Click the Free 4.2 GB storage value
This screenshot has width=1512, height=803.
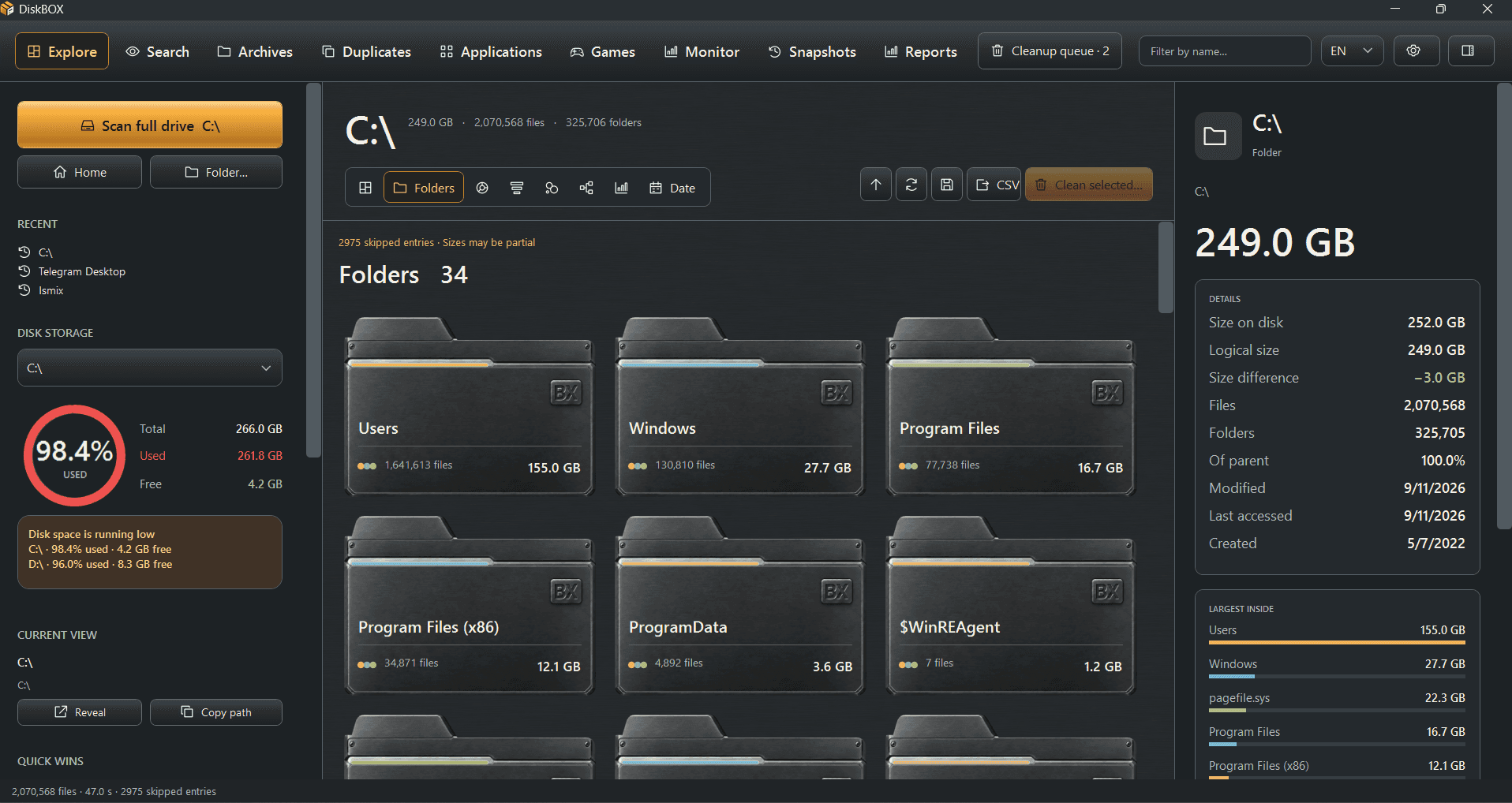[x=265, y=484]
